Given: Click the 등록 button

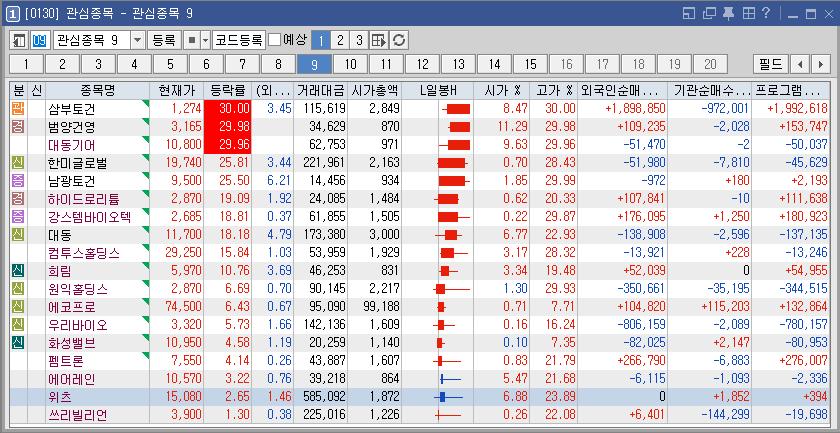Looking at the screenshot, I should [164, 40].
